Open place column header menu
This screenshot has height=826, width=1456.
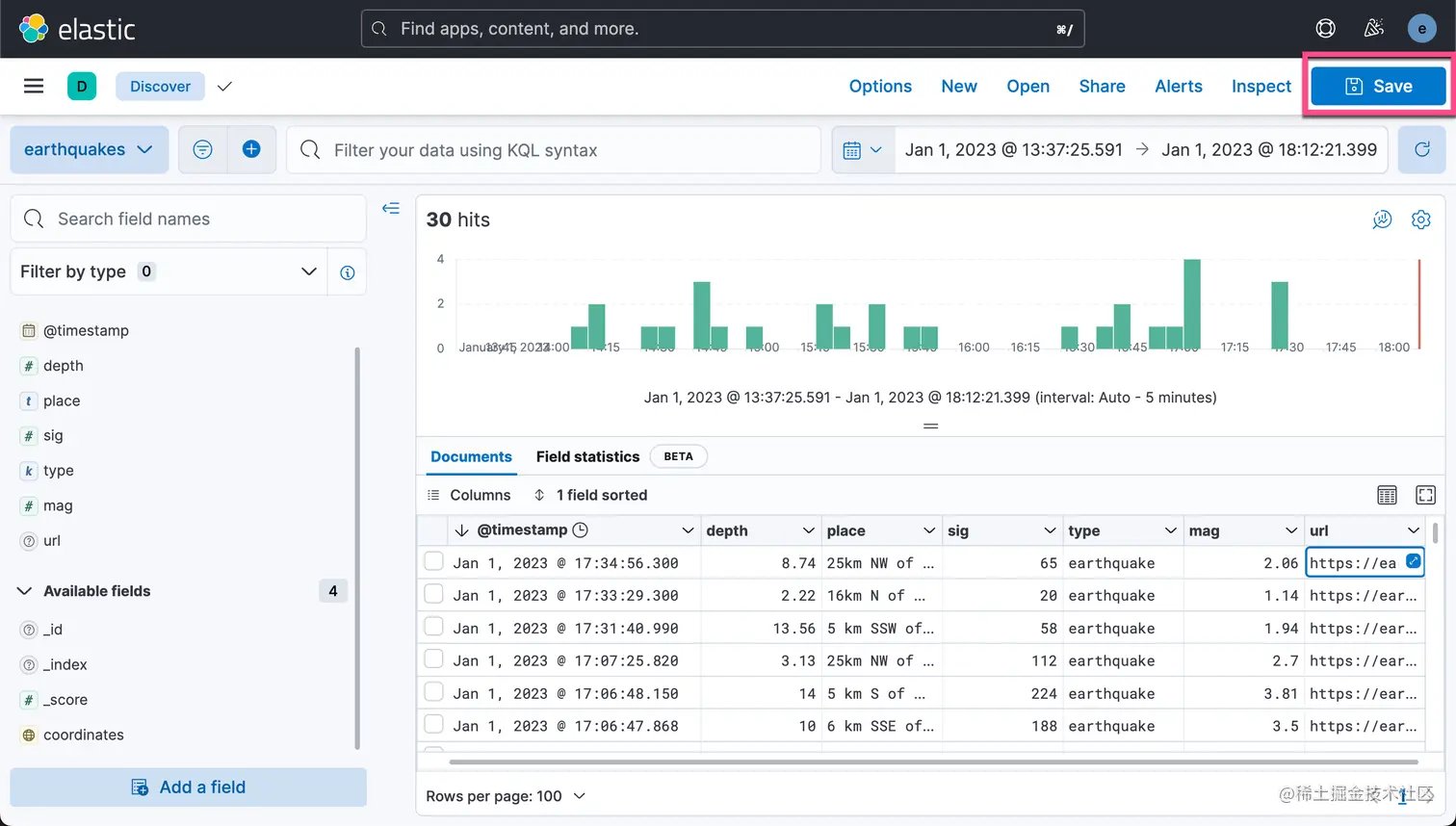[x=928, y=530]
